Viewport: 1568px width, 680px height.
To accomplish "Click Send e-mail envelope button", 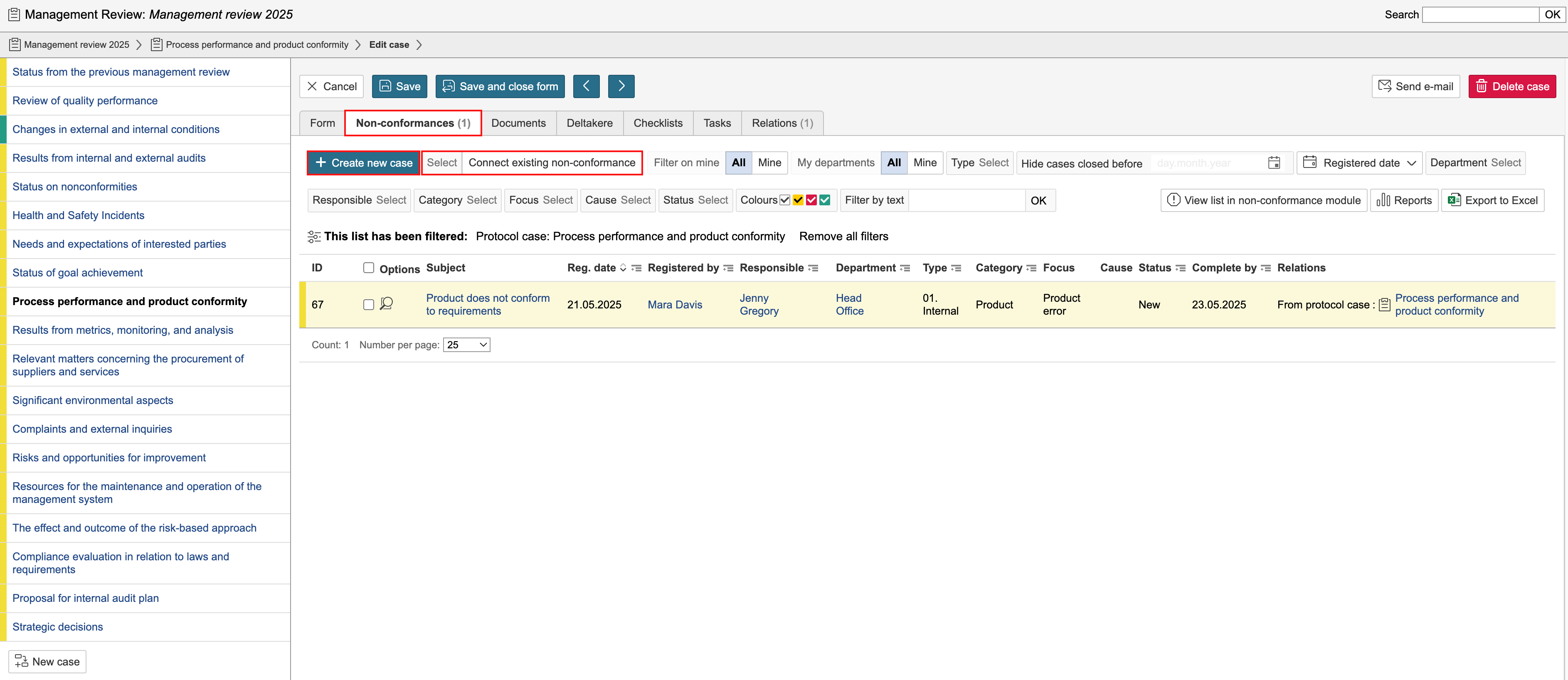I will pos(1415,86).
